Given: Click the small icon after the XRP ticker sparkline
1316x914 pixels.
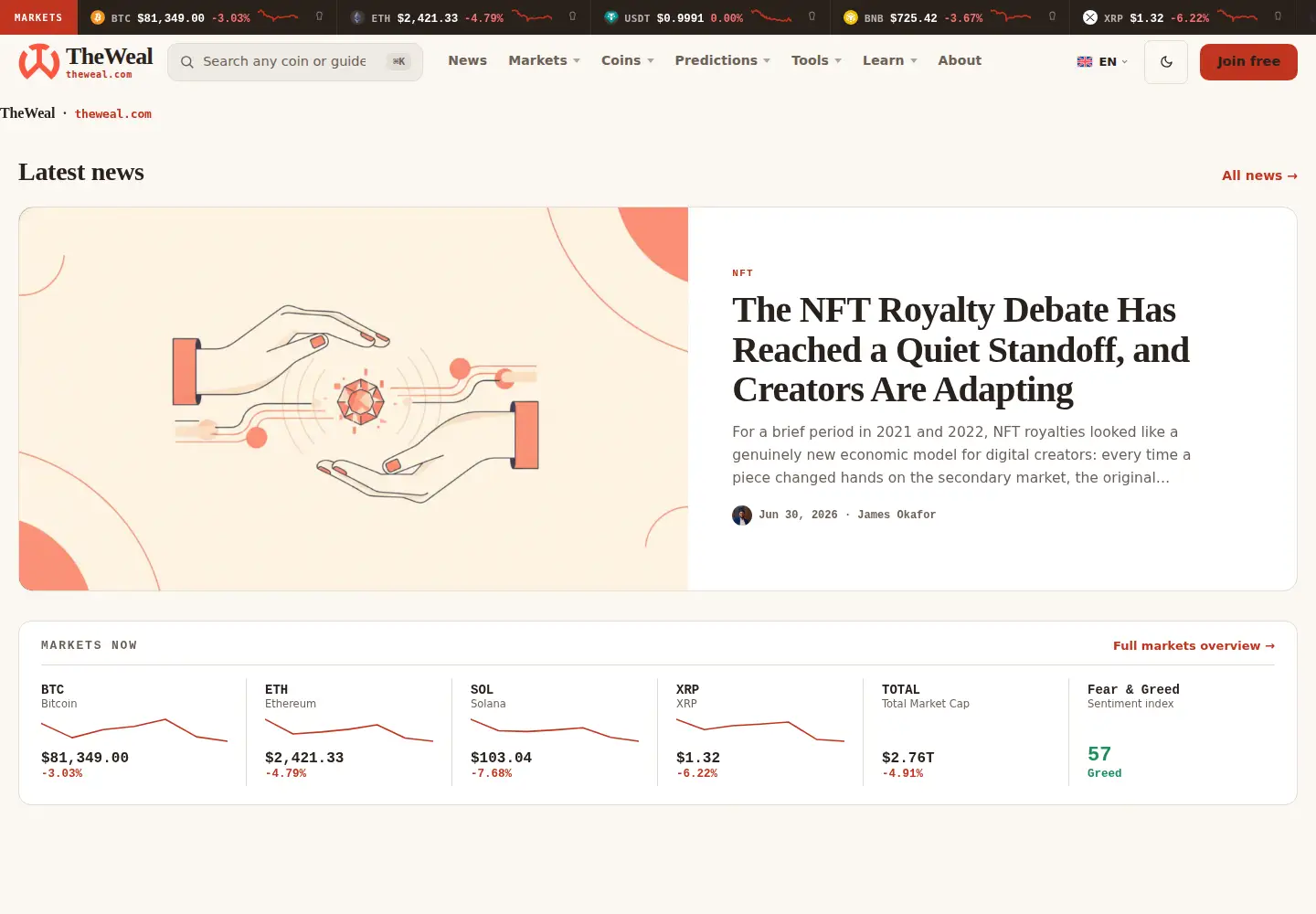Looking at the screenshot, I should tap(1278, 16).
